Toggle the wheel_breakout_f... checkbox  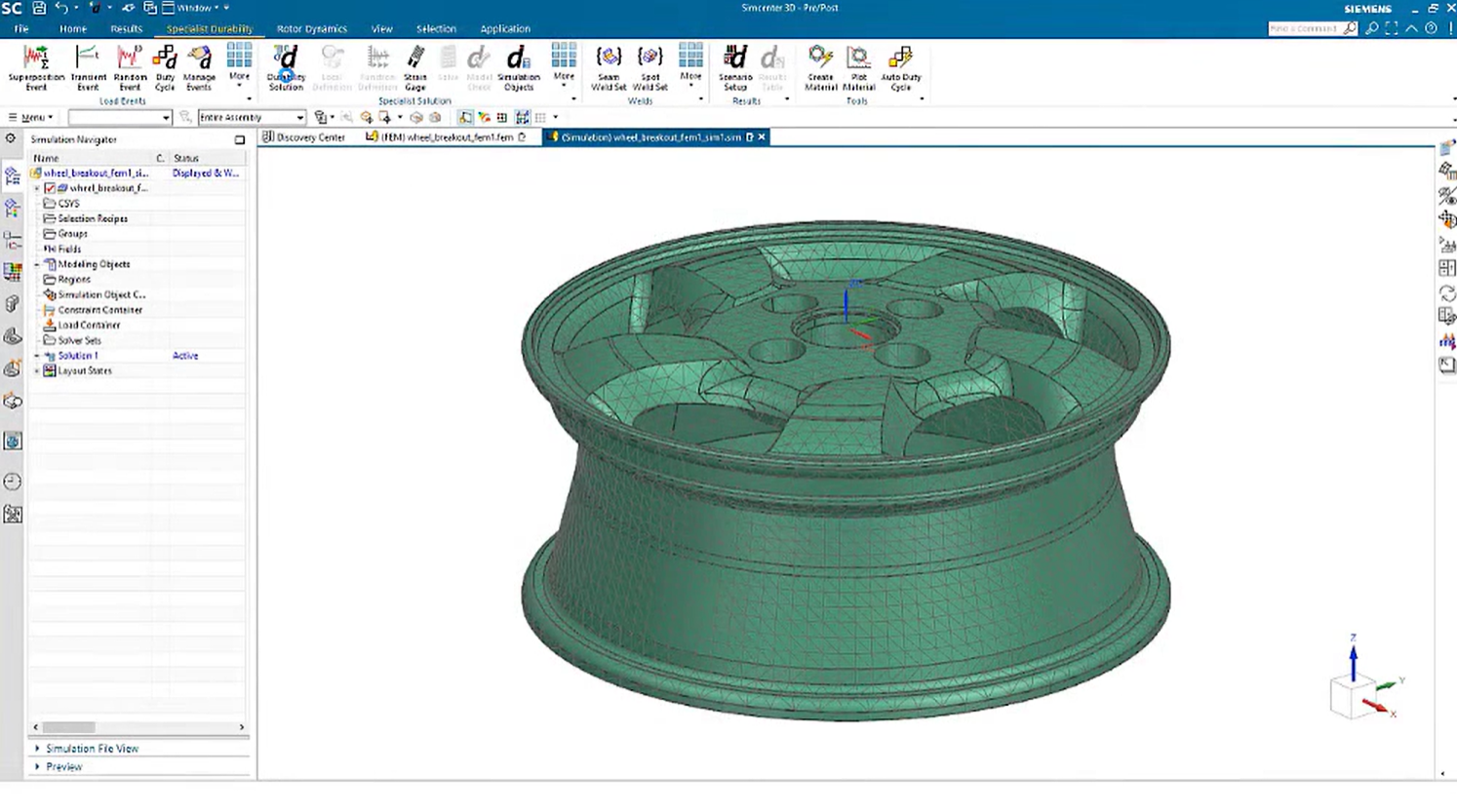click(50, 188)
